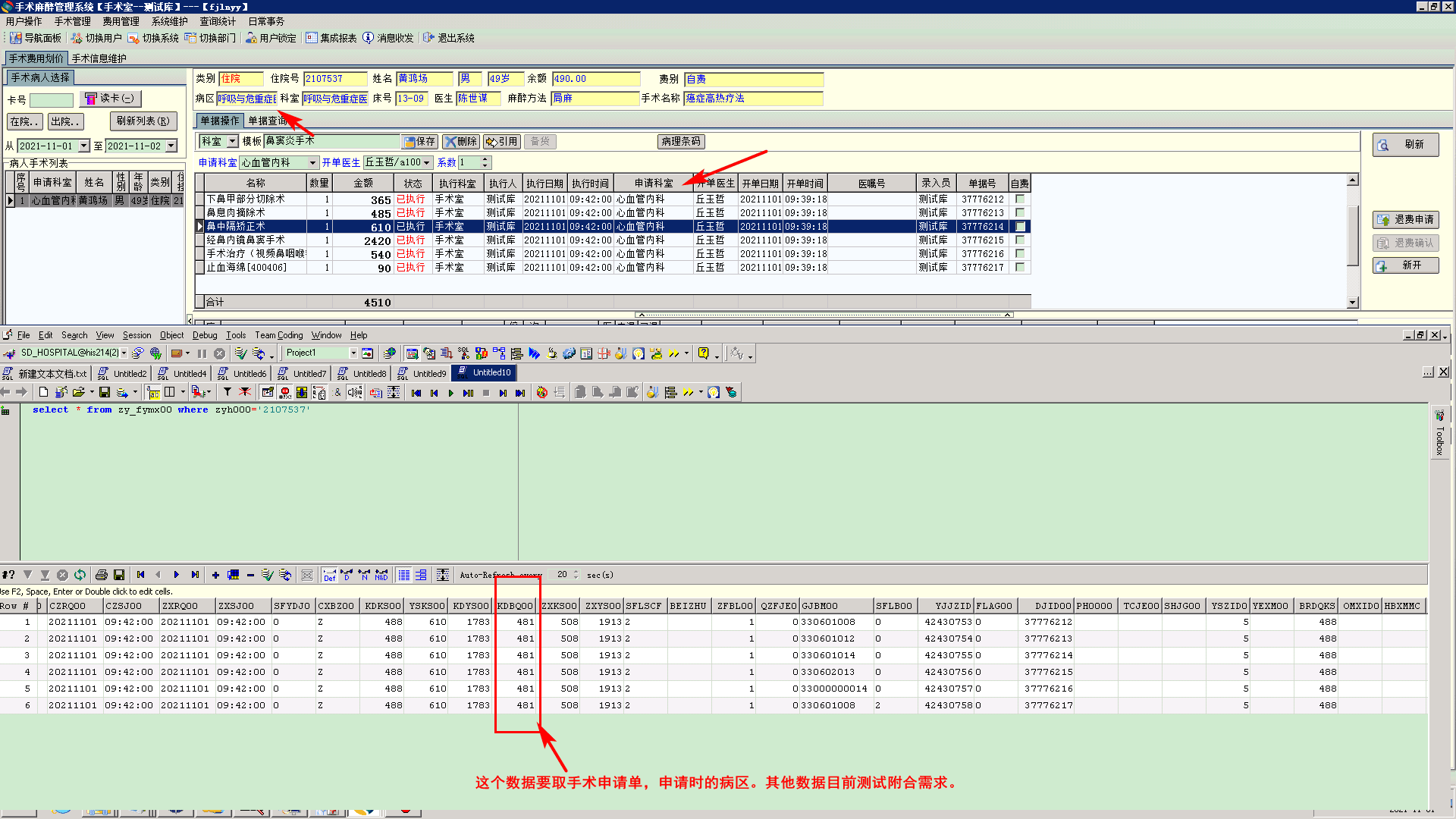The image size is (1456, 819).
Task: Open the 申请科室 心血管内科 dropdown
Action: point(312,163)
